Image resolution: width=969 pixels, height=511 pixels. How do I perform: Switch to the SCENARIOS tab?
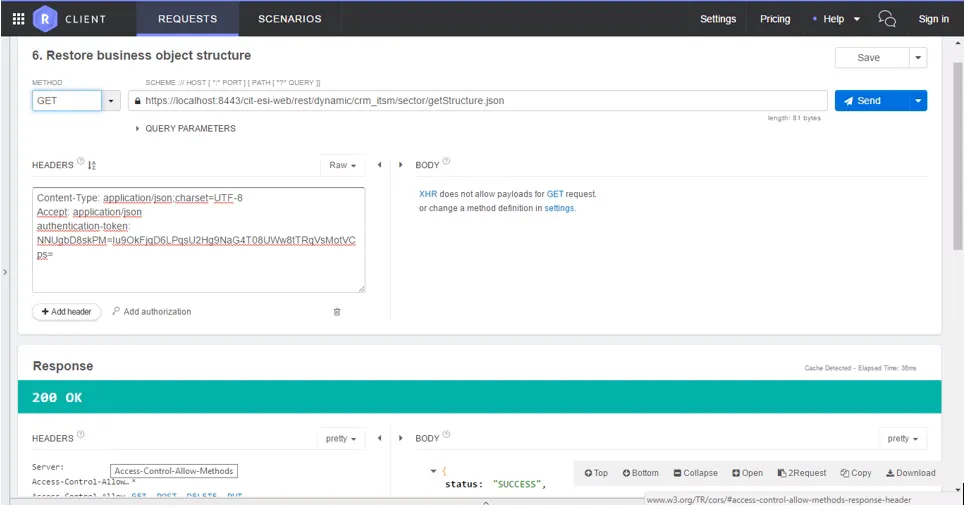pyautogui.click(x=291, y=19)
